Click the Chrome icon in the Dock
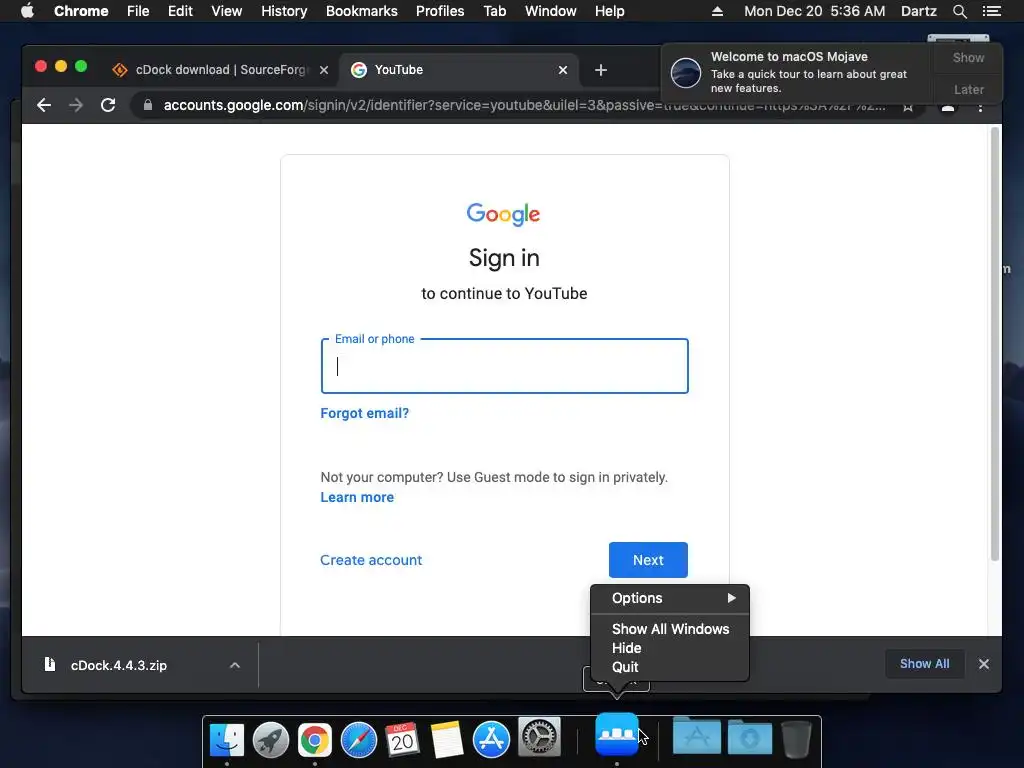 tap(315, 740)
